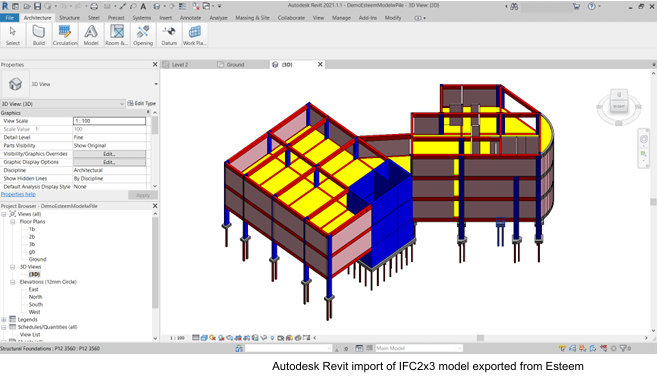Click Edit for Visibility/Graphics Overrides
This screenshot has height=380, width=657.
[109, 154]
